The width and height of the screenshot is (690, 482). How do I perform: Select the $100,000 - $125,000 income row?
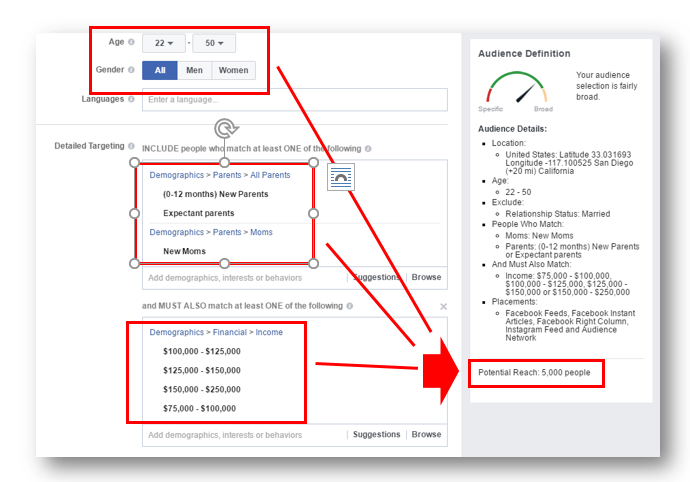(202, 351)
